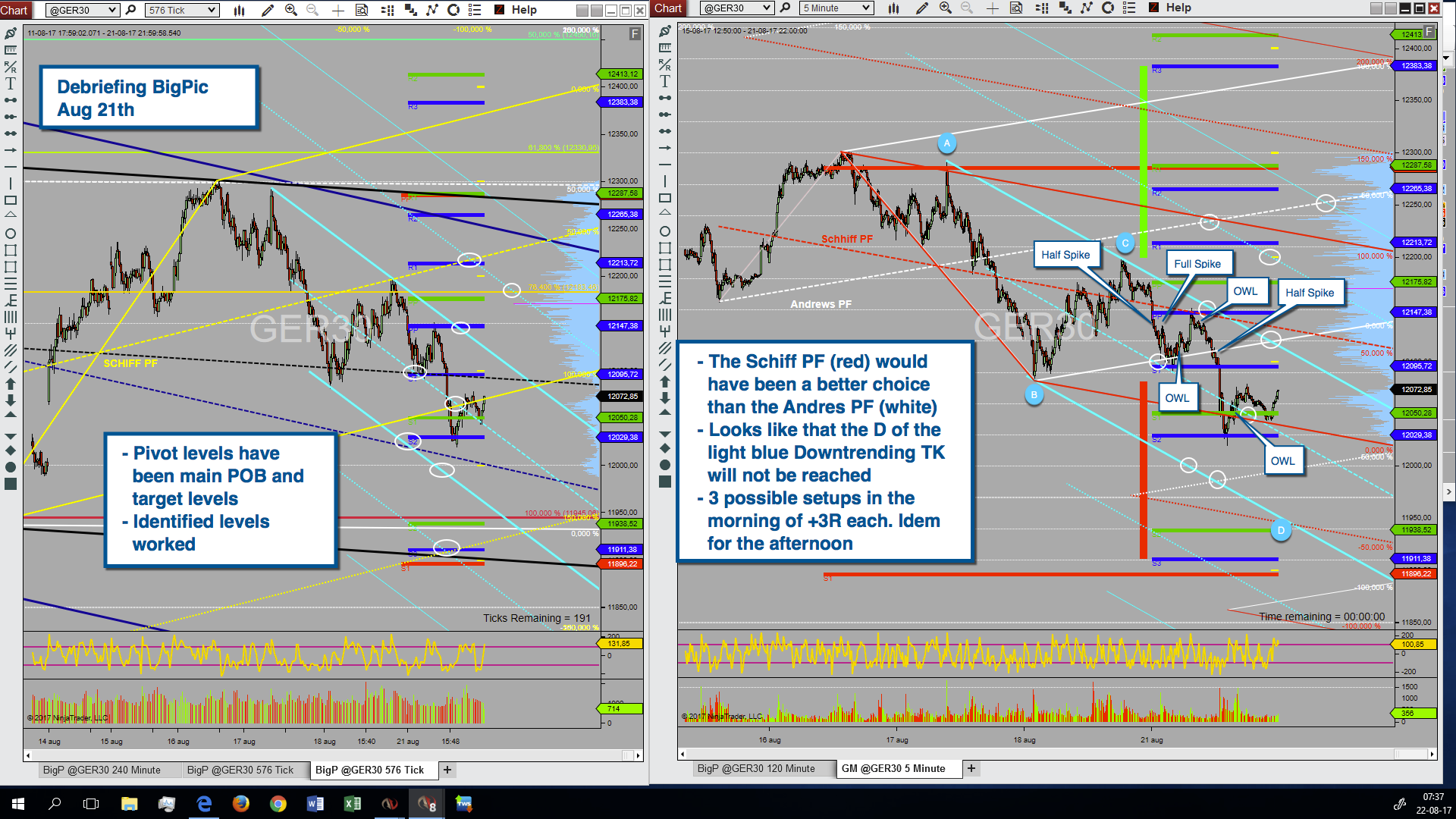
Task: Open the Windows Start menu
Action: click(x=18, y=804)
